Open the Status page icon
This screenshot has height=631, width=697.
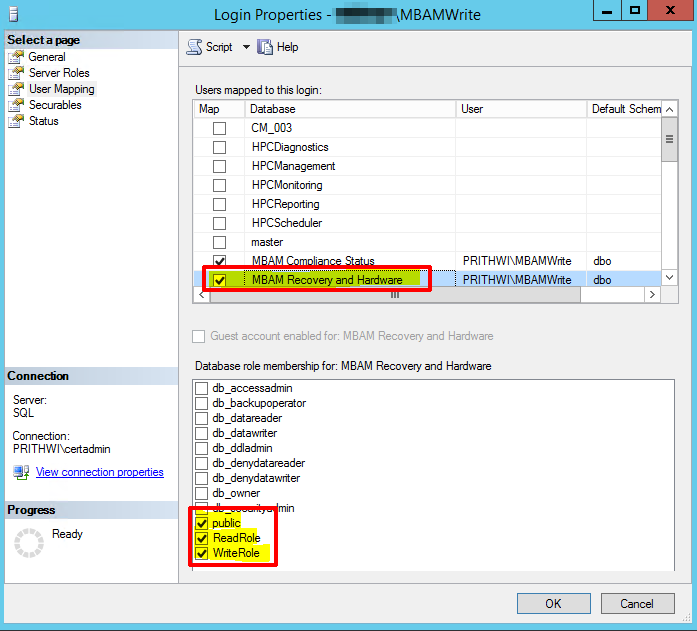(16, 121)
